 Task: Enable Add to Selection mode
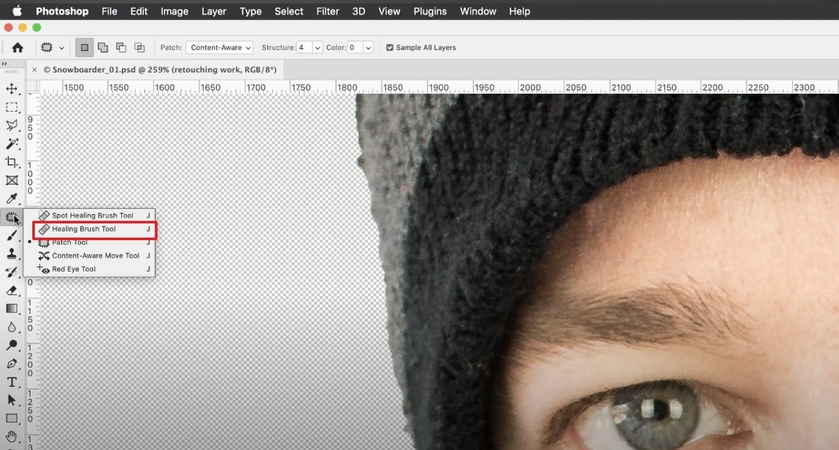[x=103, y=47]
